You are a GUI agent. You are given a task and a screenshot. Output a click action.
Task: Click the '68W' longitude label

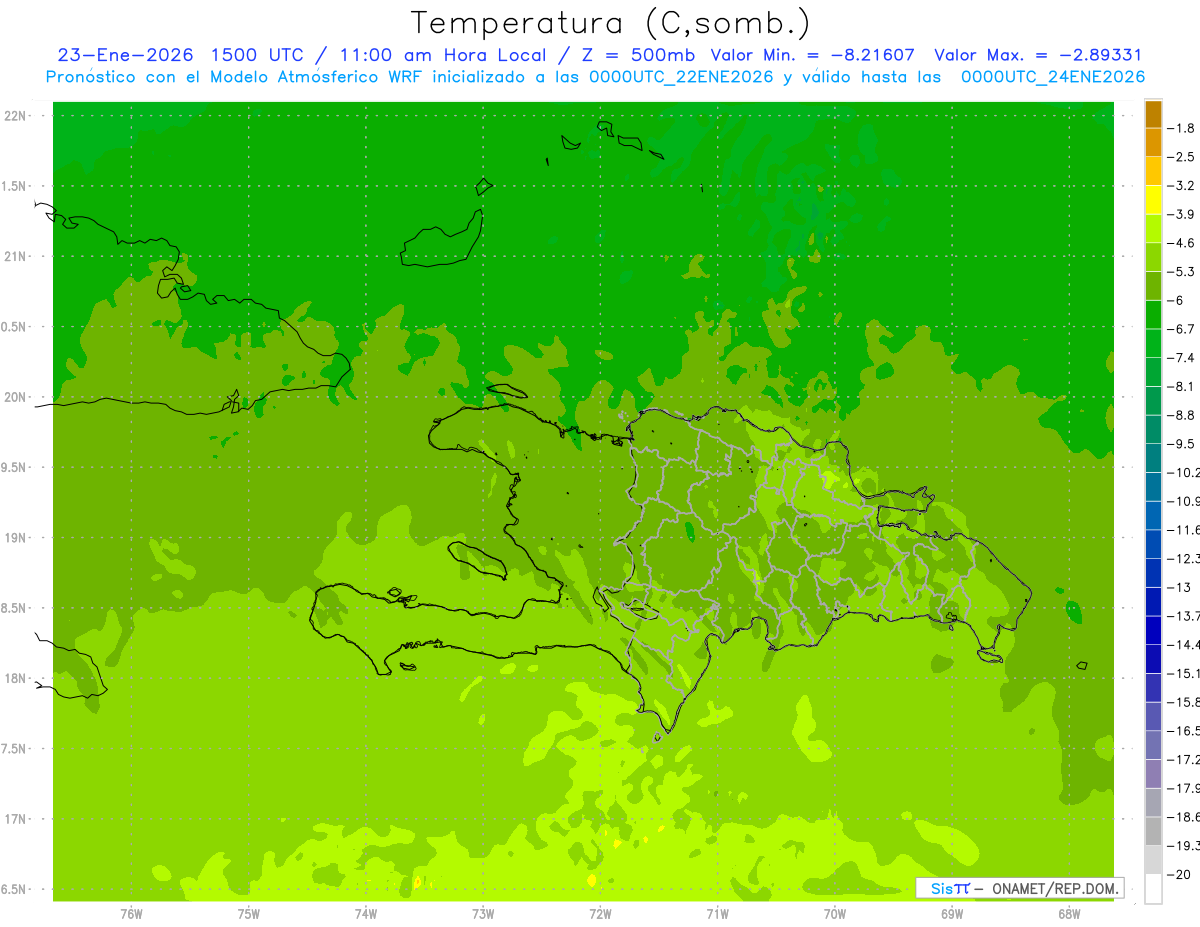click(1069, 913)
